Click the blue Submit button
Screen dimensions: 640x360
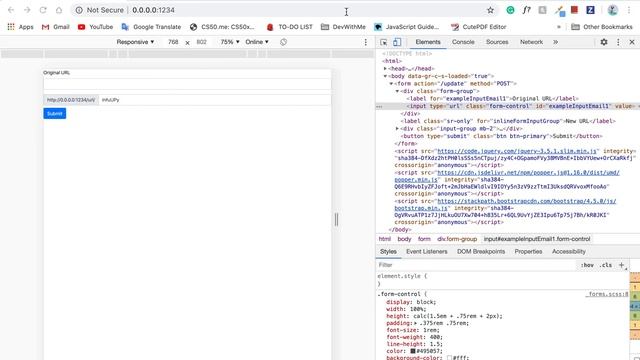point(55,113)
